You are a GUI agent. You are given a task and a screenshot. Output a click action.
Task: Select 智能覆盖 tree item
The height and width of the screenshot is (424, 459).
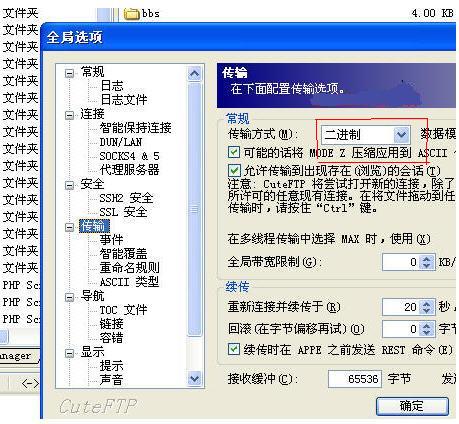click(x=123, y=253)
